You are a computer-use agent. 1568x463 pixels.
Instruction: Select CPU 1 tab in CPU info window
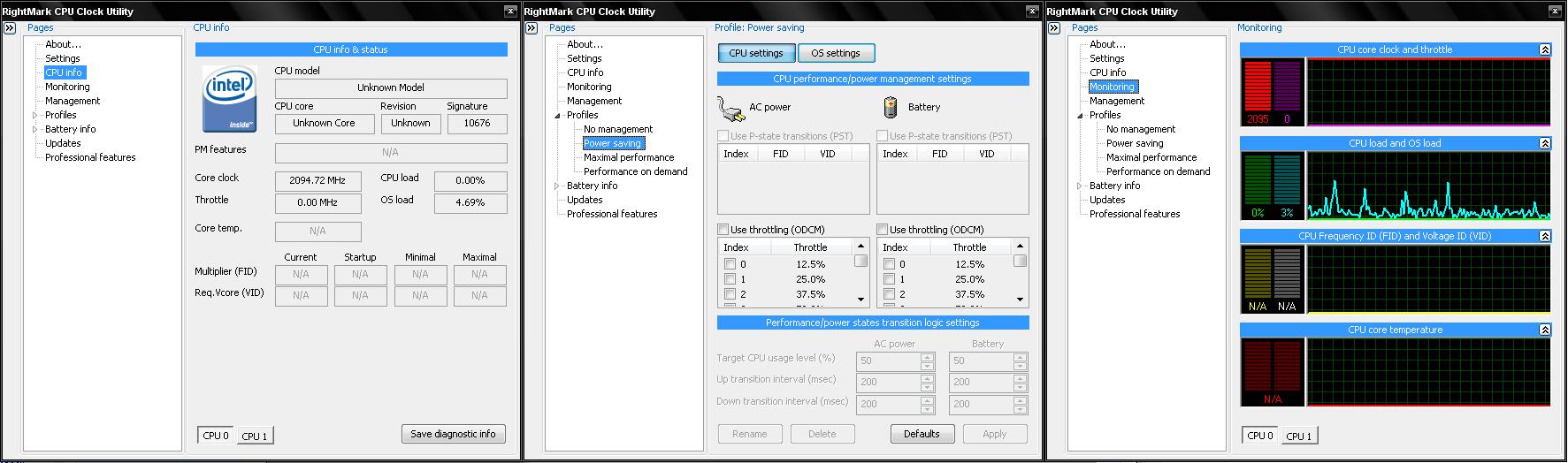pos(255,436)
